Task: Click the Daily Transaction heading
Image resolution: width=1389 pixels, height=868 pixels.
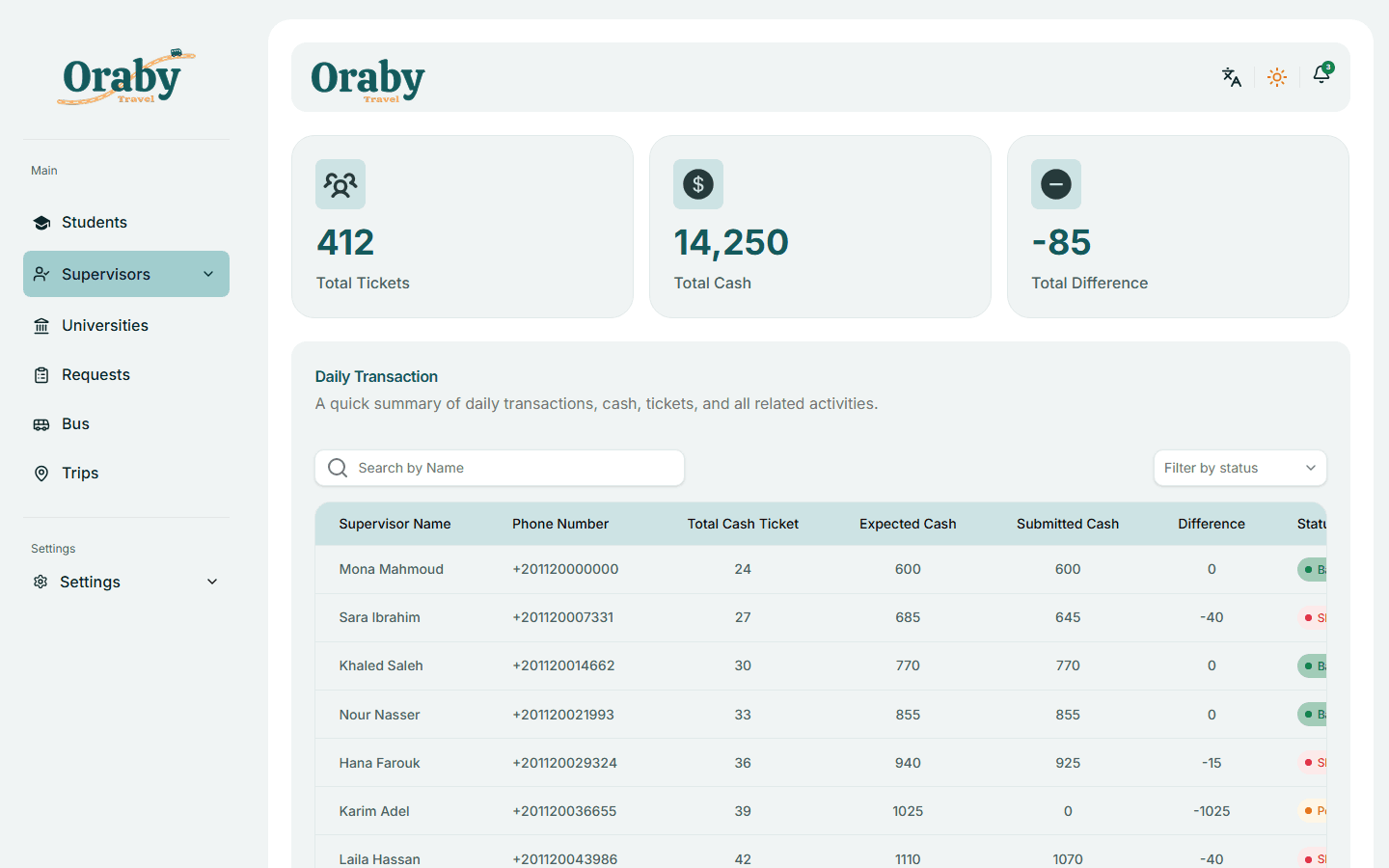Action: [376, 376]
